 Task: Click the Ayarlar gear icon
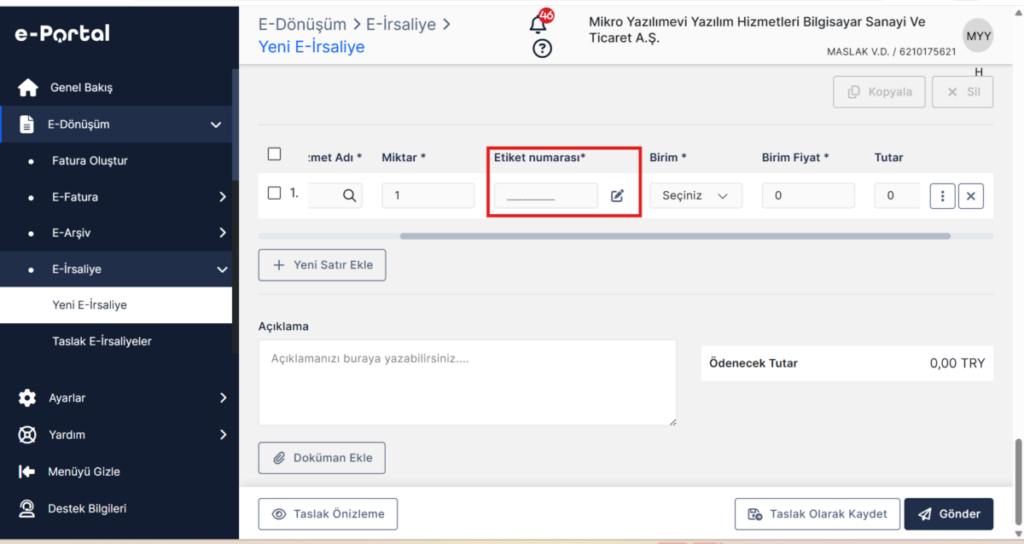click(x=27, y=398)
